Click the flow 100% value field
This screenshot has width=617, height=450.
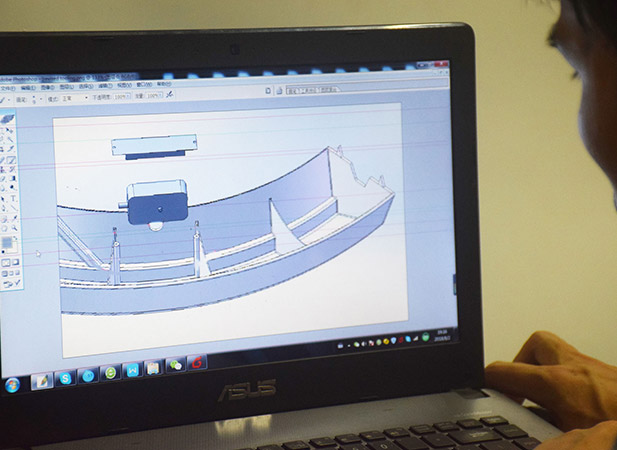(152, 96)
